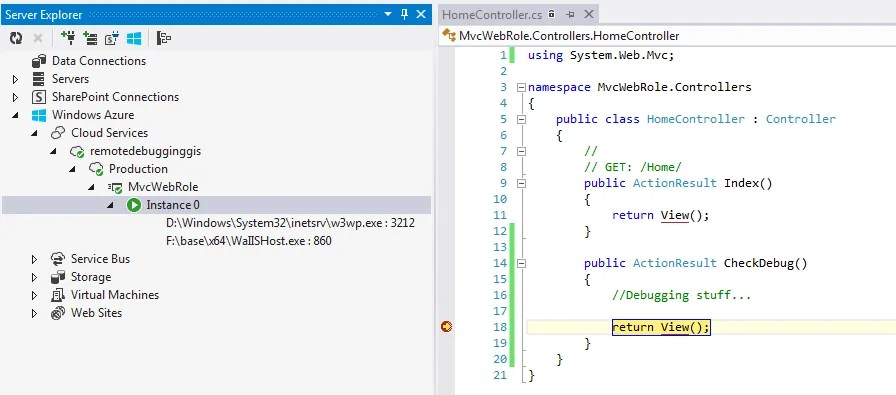Click the '// GET: /Home/' comment
Image resolution: width=896 pixels, height=395 pixels.
click(x=633, y=167)
